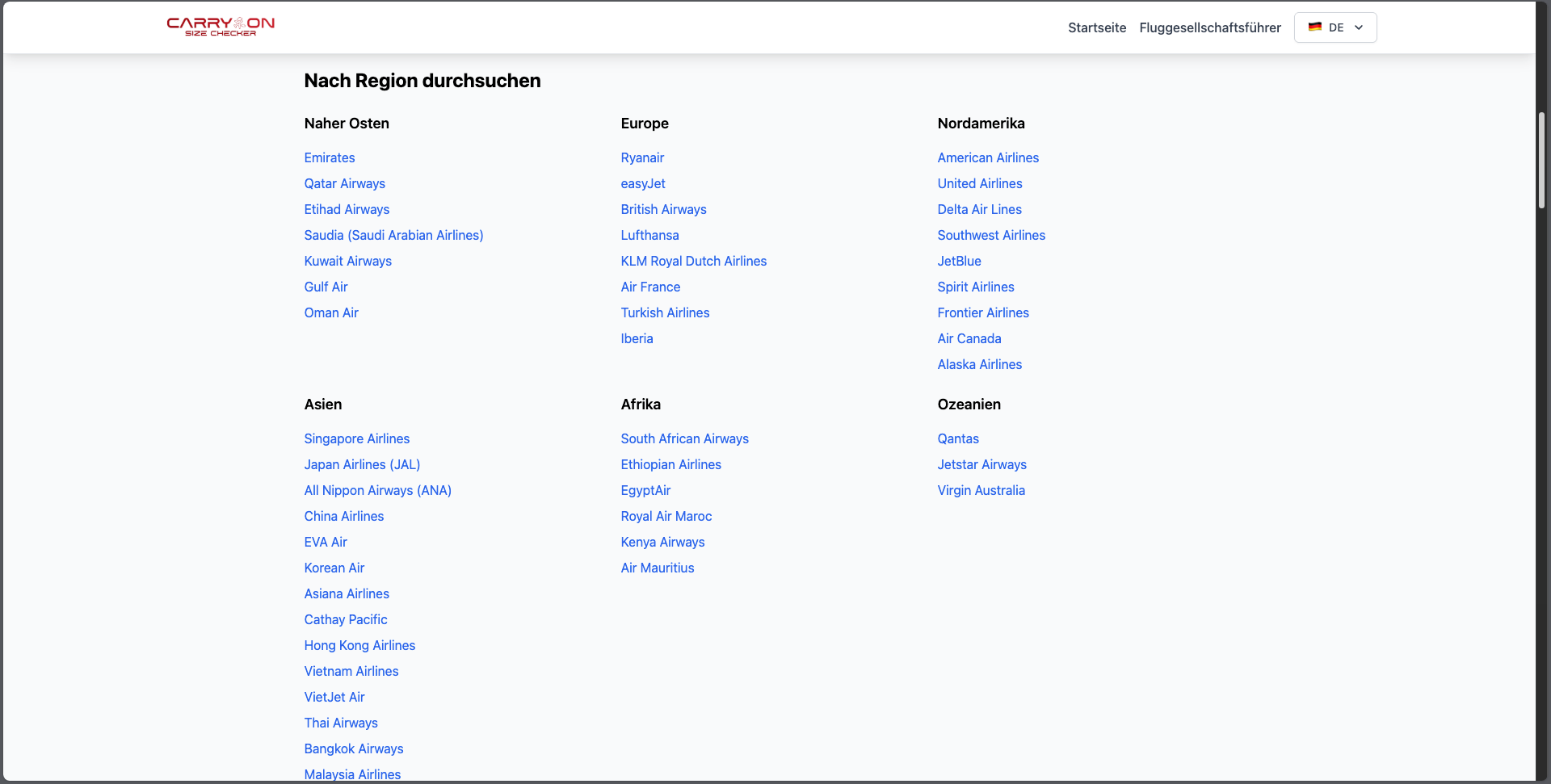Open the Startseite navigation item
Viewport: 1551px width, 784px height.
tap(1096, 27)
